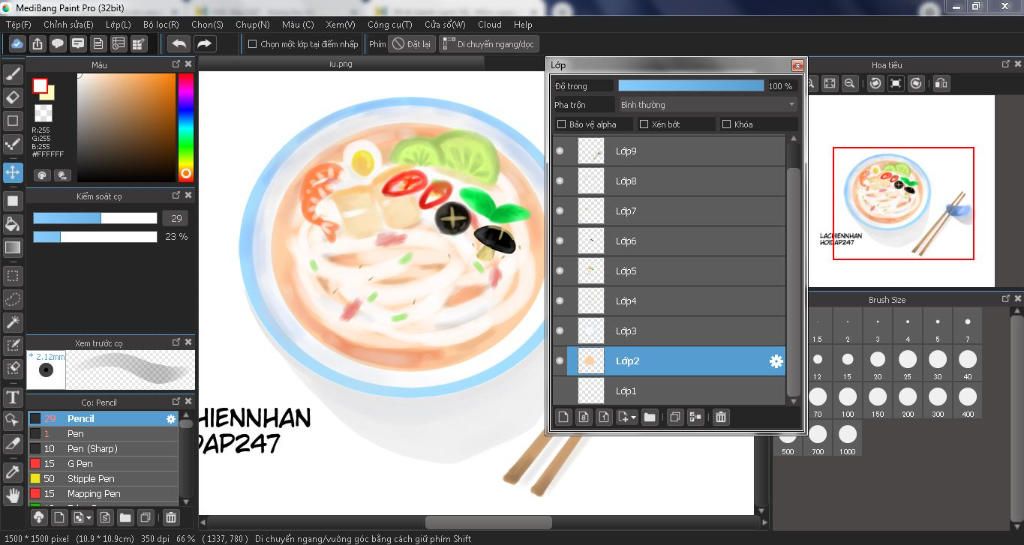
Task: Toggle the 'Khóa' lock checkbox
Action: 726,124
